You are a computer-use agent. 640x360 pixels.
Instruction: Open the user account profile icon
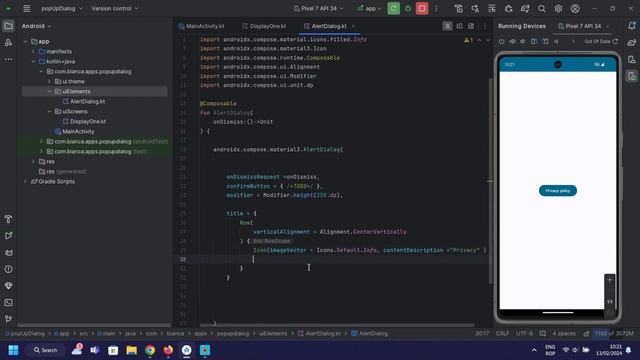(x=575, y=8)
